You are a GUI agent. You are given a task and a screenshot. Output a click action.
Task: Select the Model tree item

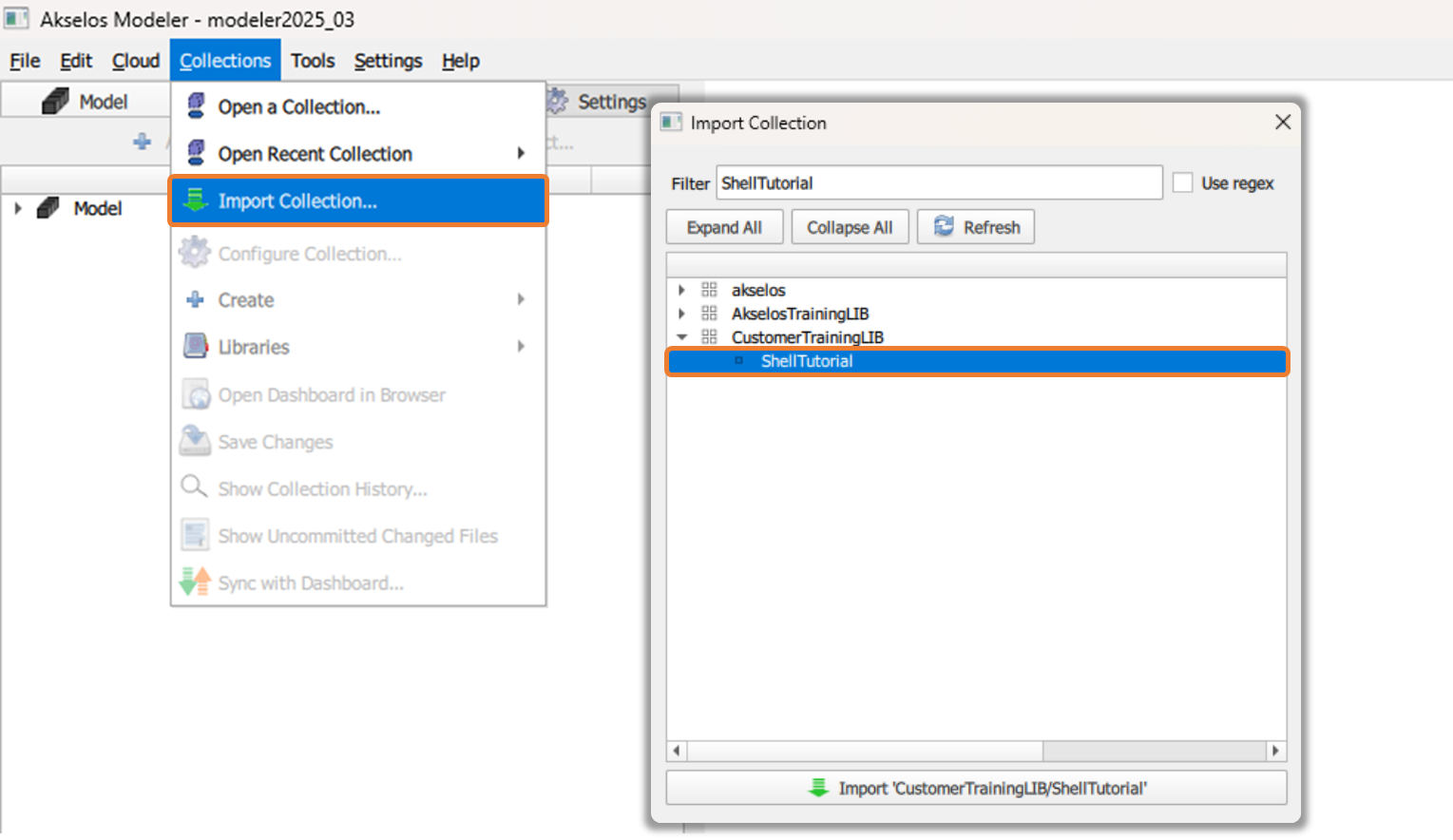point(98,208)
